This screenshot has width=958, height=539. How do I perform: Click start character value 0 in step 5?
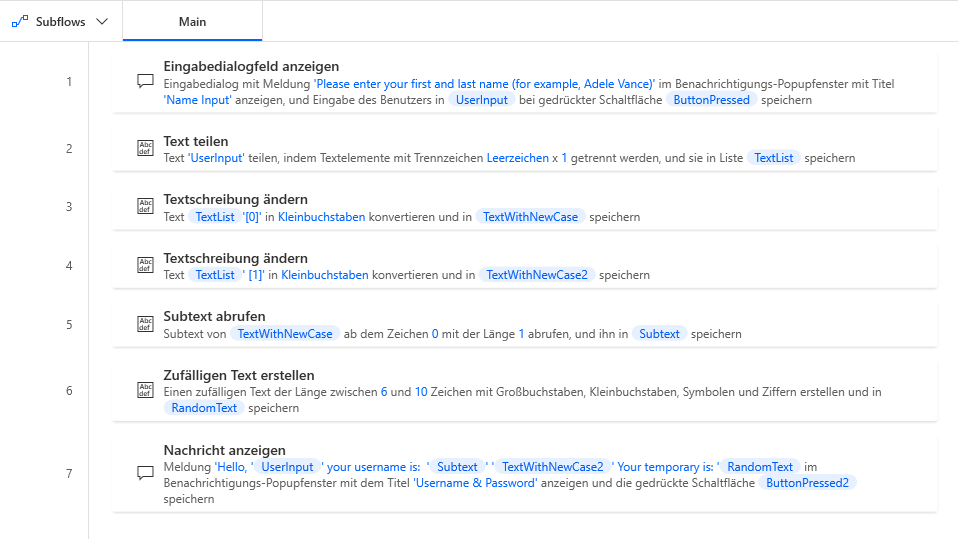(435, 334)
